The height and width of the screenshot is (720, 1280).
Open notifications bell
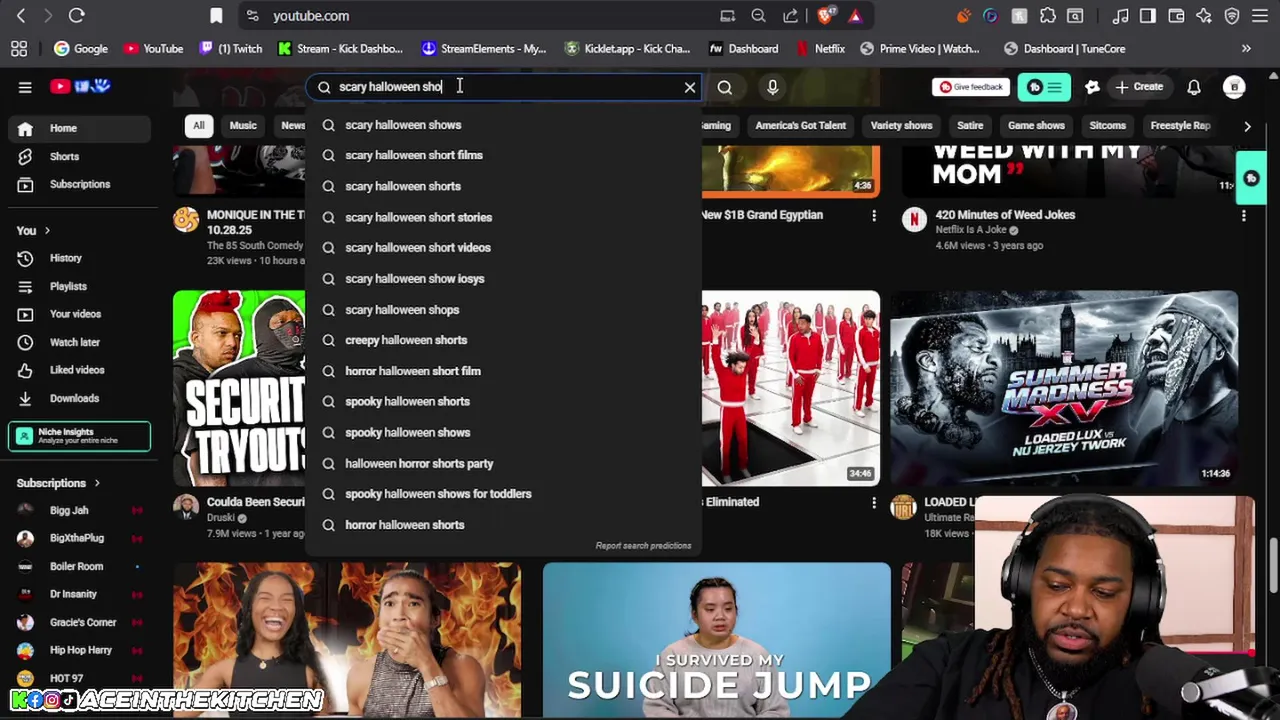(x=1194, y=87)
